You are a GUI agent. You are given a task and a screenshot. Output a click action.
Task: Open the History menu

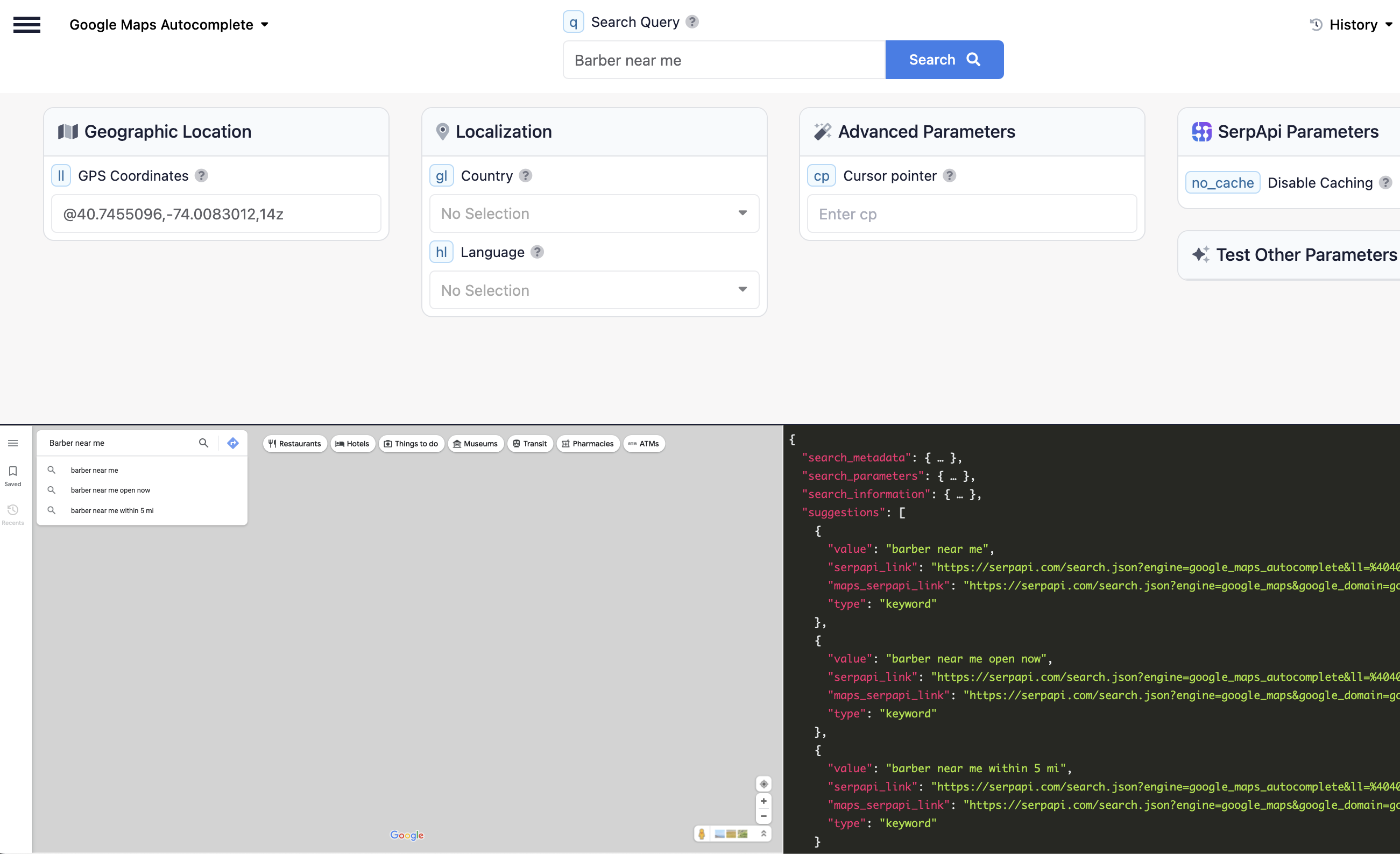[x=1351, y=24]
